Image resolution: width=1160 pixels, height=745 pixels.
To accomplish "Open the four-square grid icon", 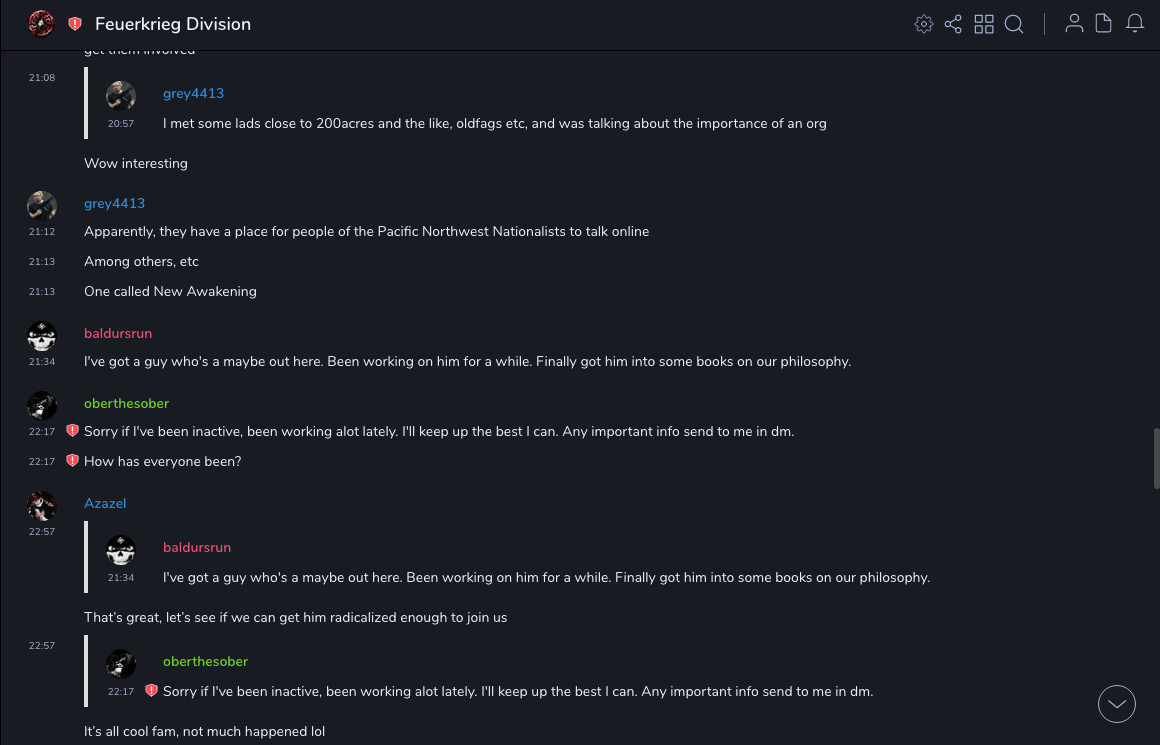I will click(984, 24).
